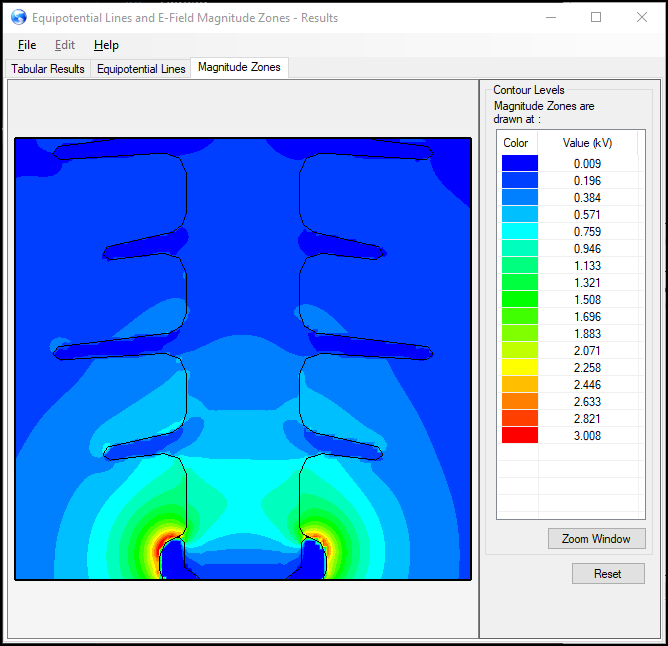The height and width of the screenshot is (646, 668).
Task: Click the Color column header
Action: (516, 143)
